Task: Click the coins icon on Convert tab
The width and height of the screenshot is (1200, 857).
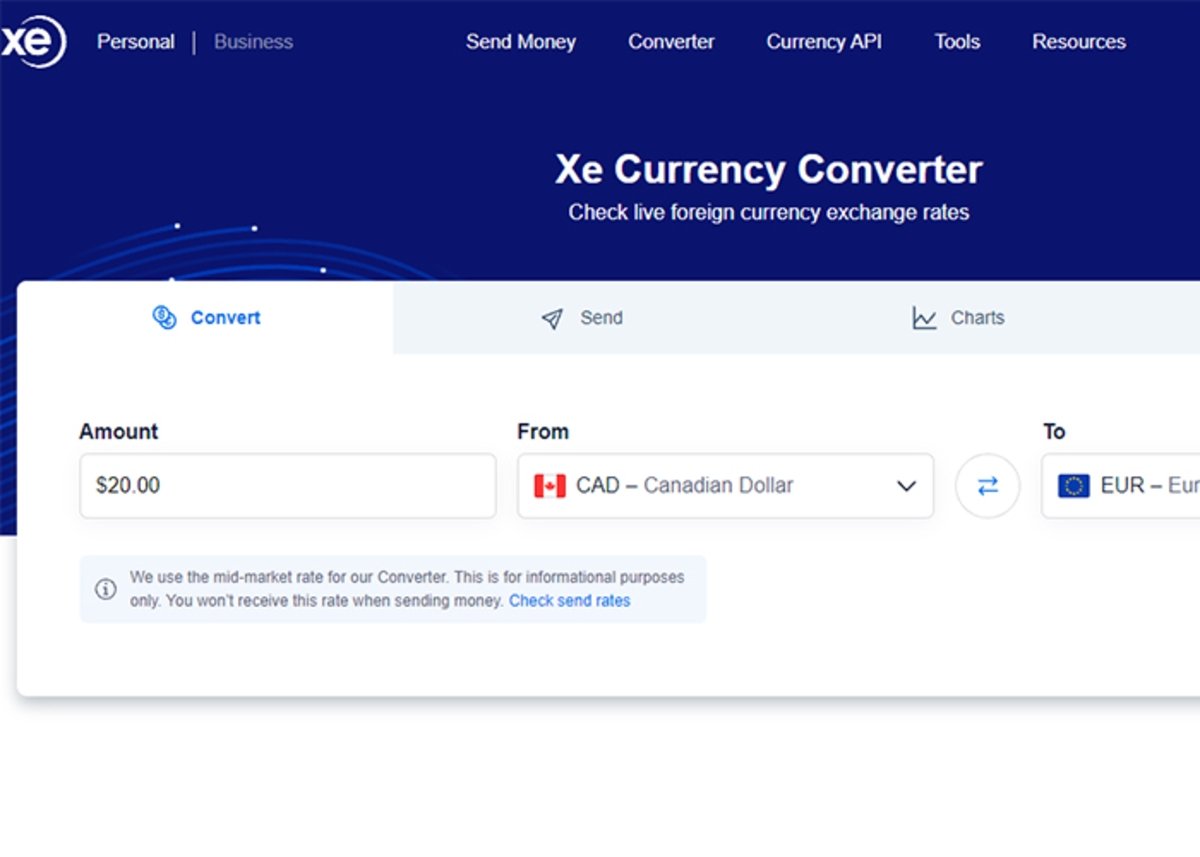Action: pyautogui.click(x=164, y=318)
